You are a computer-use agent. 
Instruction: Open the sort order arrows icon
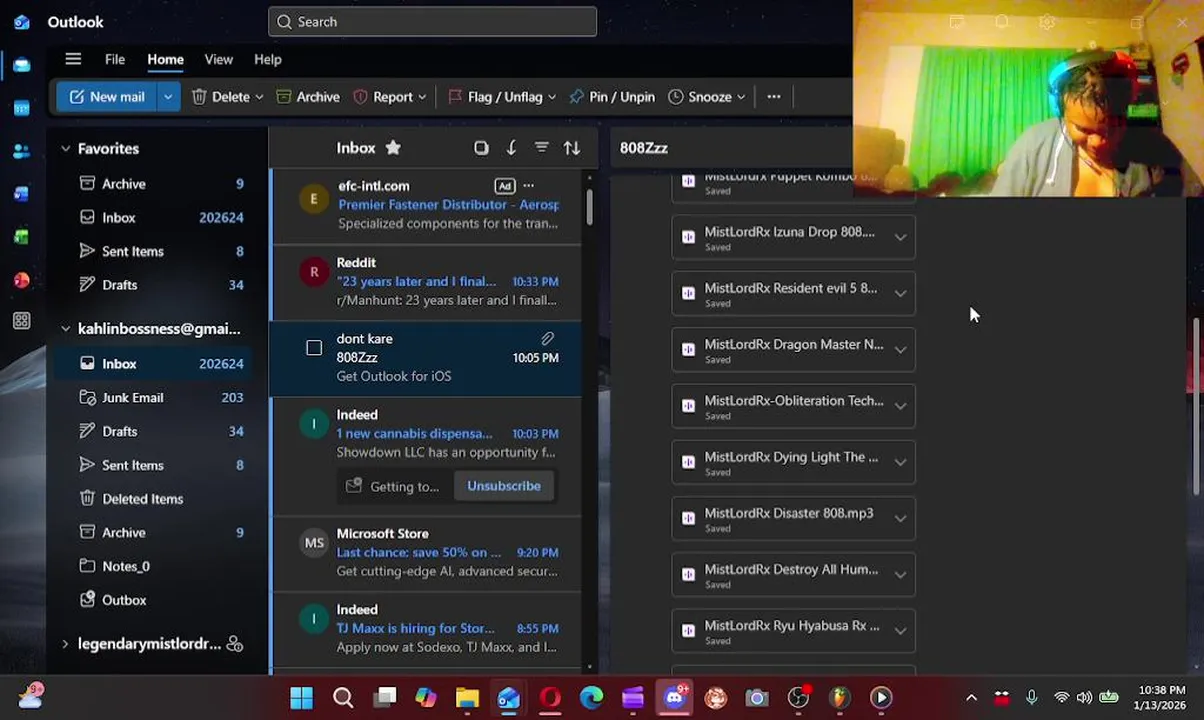click(572, 148)
